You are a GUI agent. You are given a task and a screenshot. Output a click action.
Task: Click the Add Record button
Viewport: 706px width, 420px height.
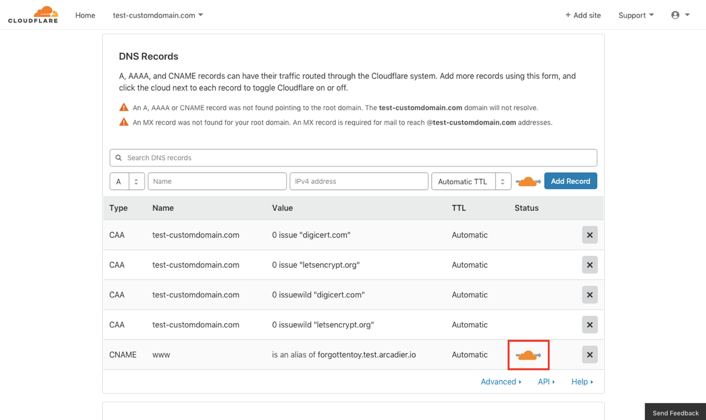coord(570,181)
